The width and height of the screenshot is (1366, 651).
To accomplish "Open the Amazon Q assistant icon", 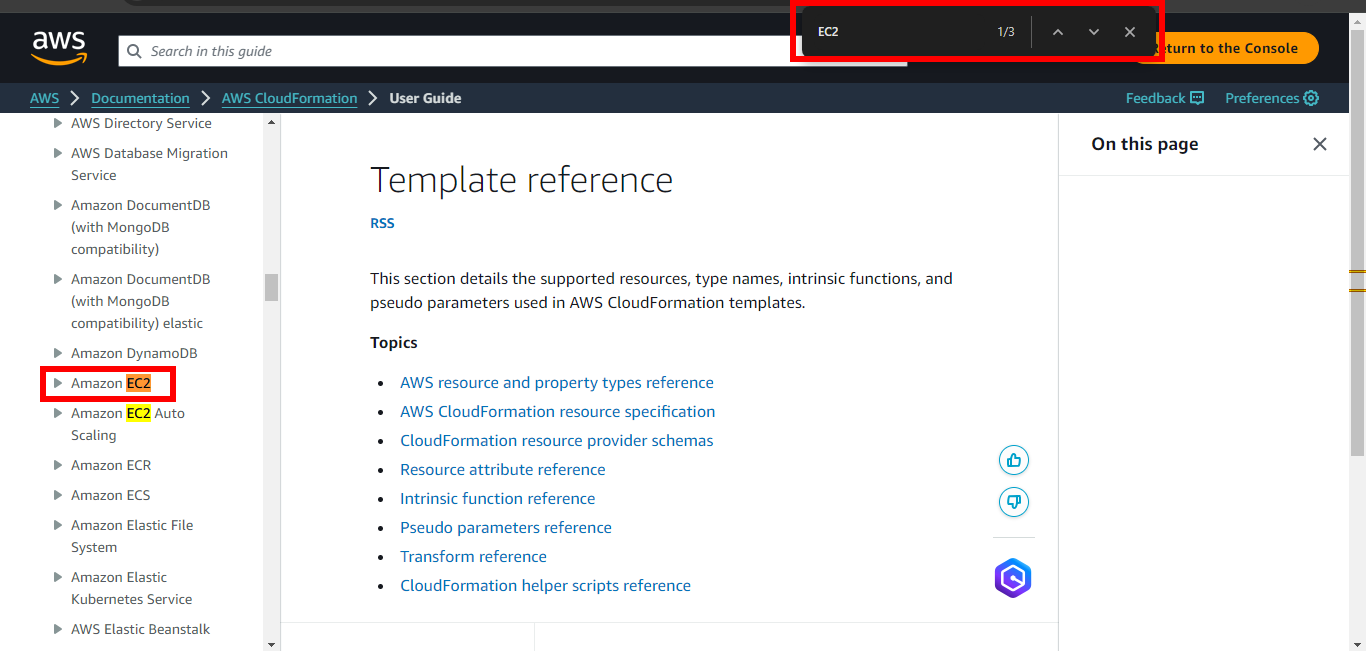I will tap(1012, 578).
